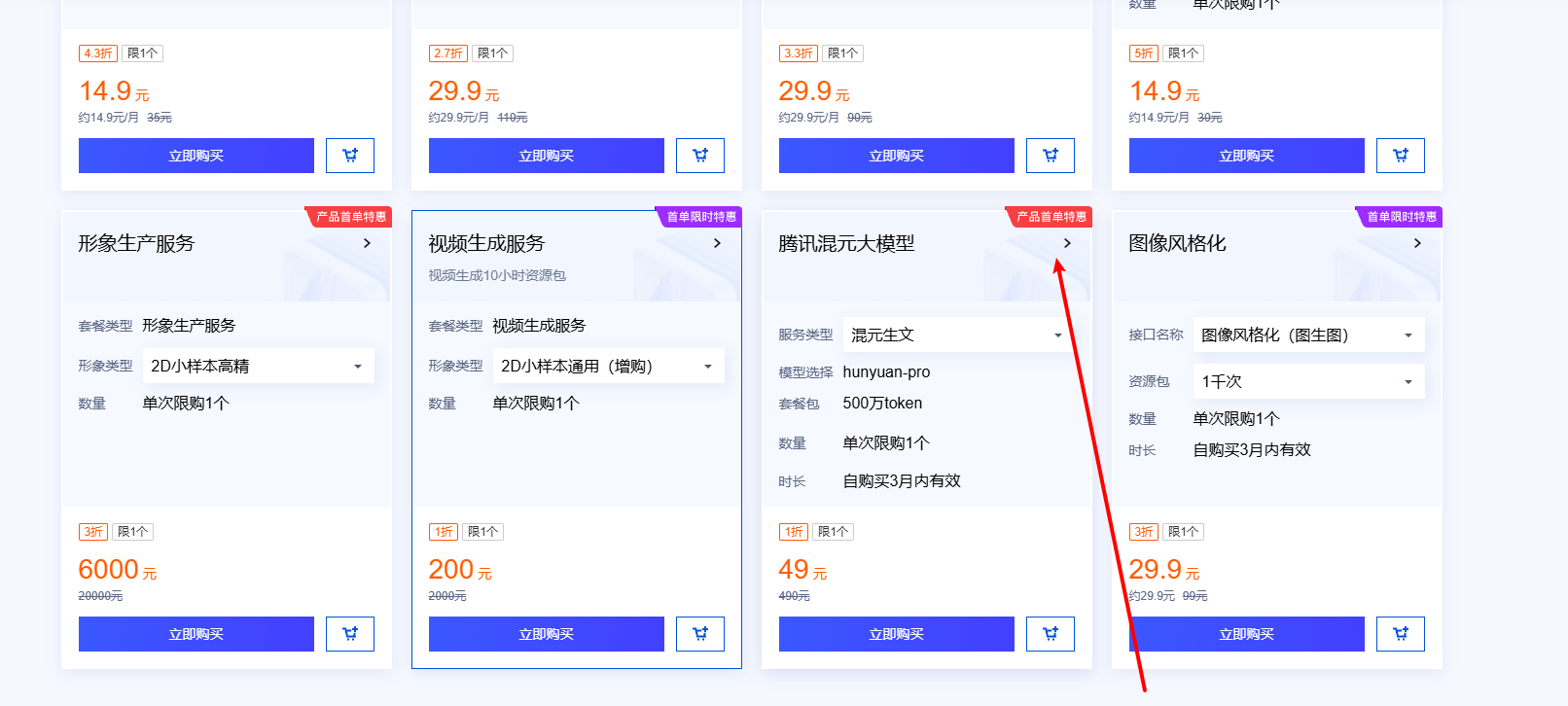Viewport: 1568px width, 706px height.
Task: Click the strikethrough 2000元 original price
Action: 447,596
